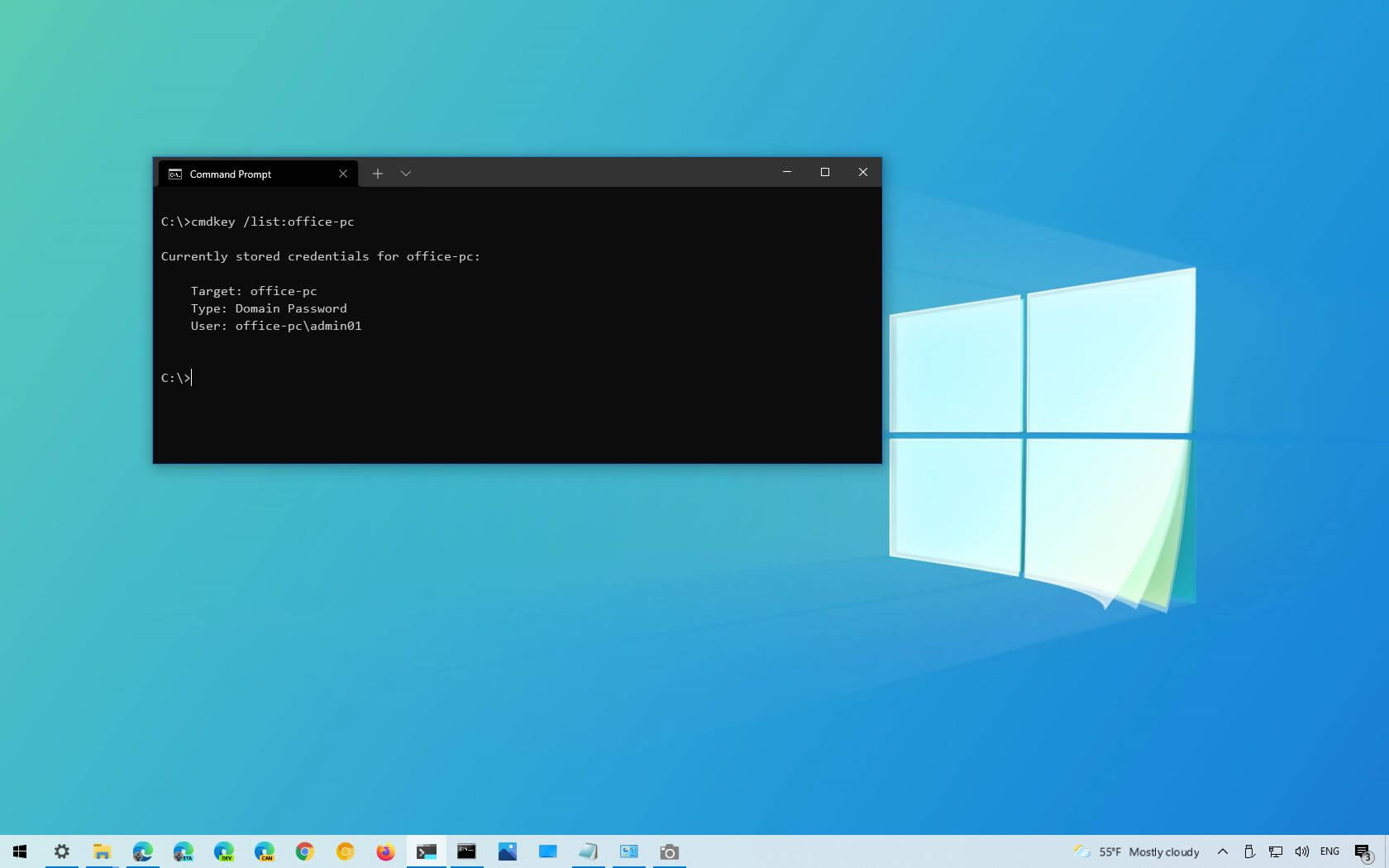Open Google Chrome from the taskbar

pos(304,851)
